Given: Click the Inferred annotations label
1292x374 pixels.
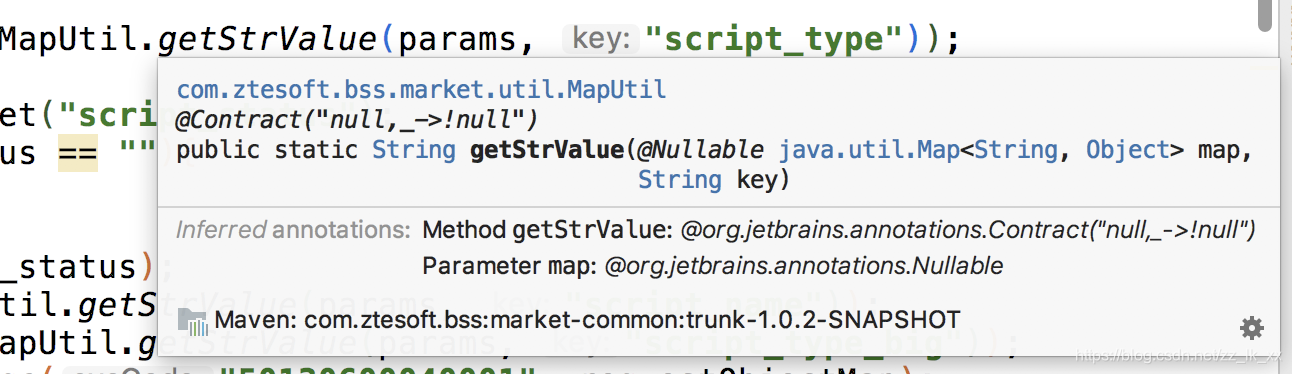Looking at the screenshot, I should pos(294,231).
